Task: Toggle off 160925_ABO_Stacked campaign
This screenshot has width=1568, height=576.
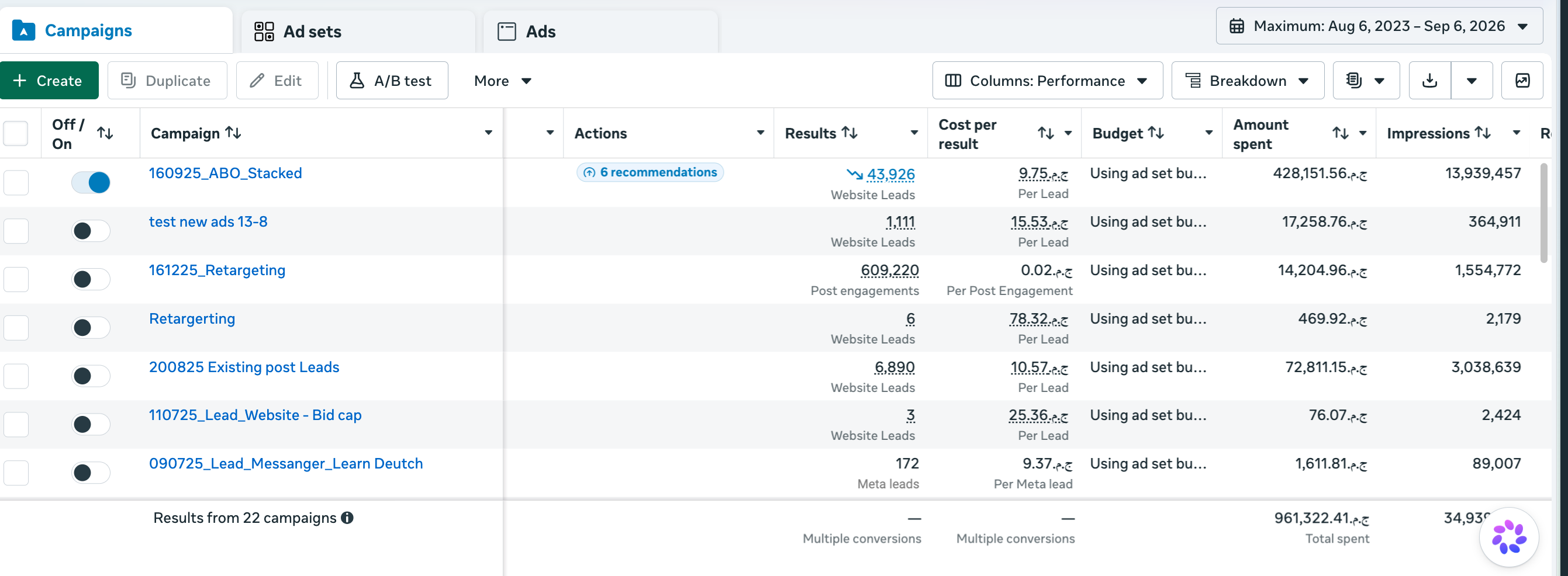Action: 91,182
